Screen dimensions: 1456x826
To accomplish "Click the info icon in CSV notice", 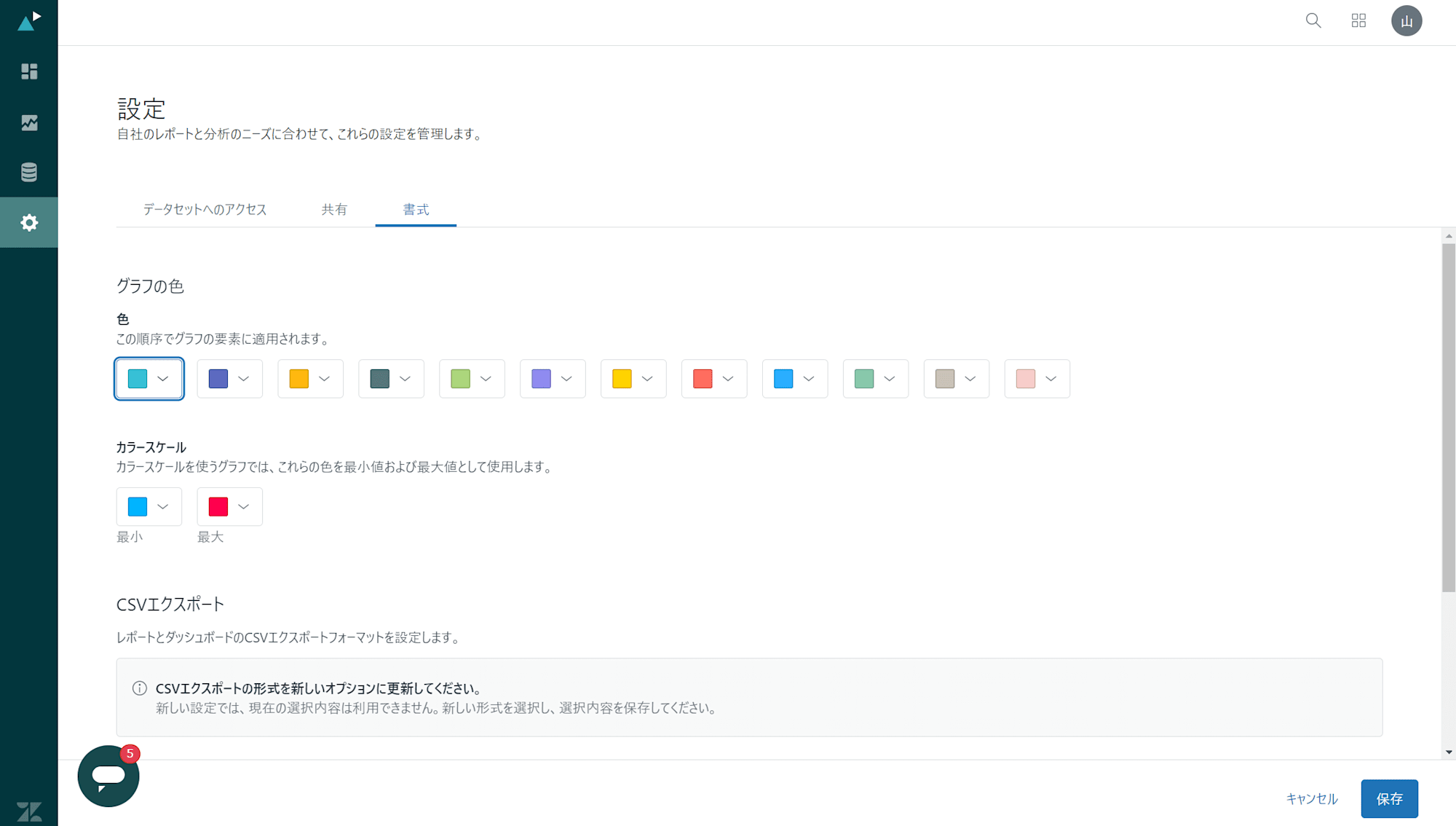I will (140, 688).
